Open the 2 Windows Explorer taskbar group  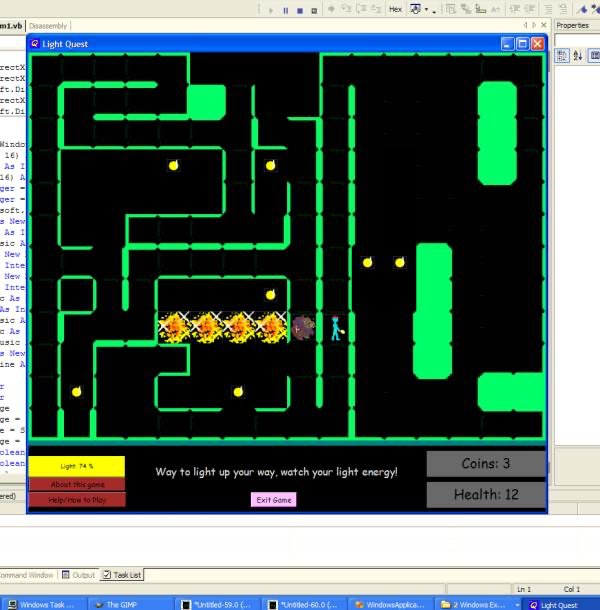click(x=479, y=605)
